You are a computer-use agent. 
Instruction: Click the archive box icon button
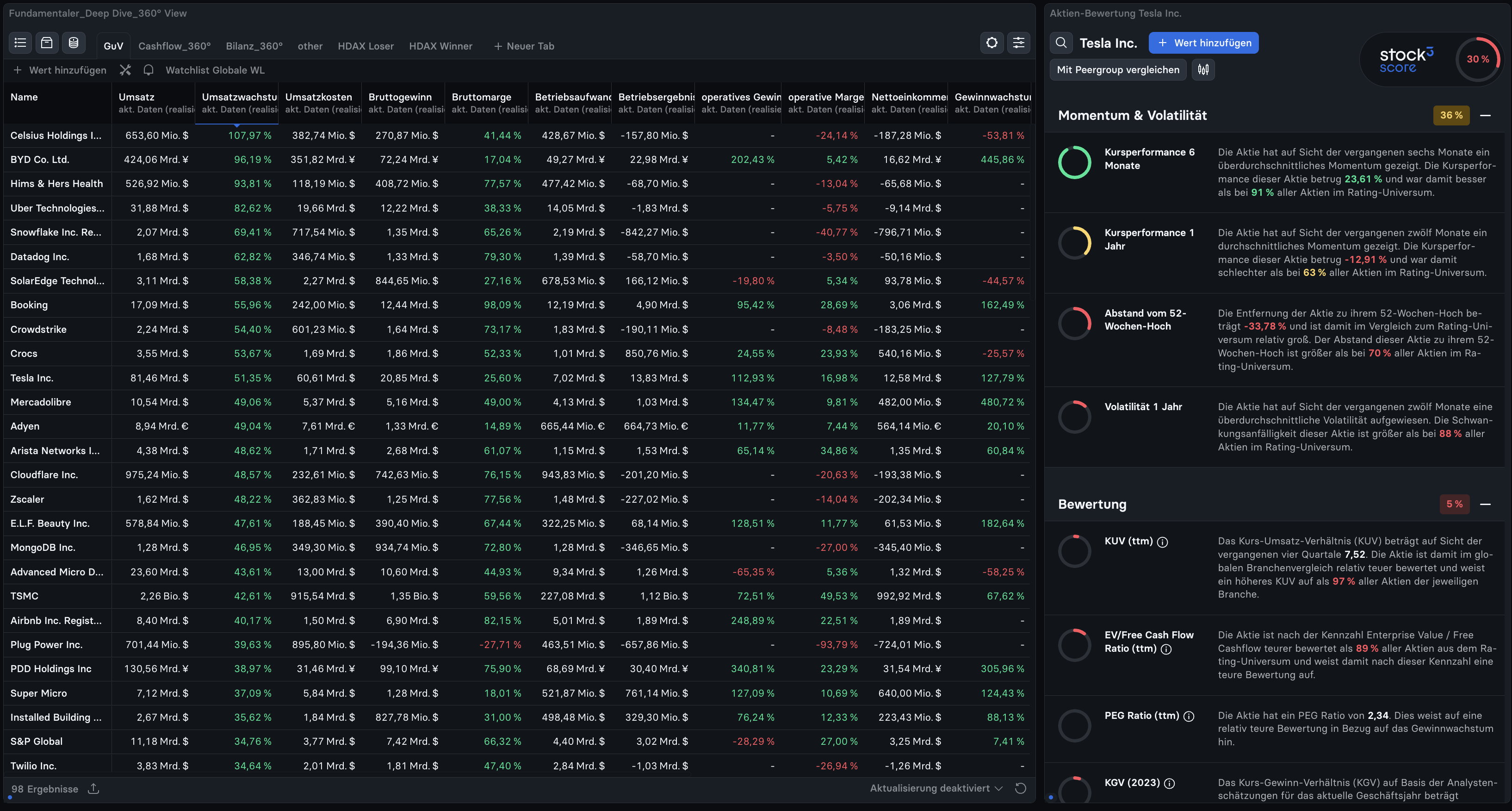[x=47, y=43]
